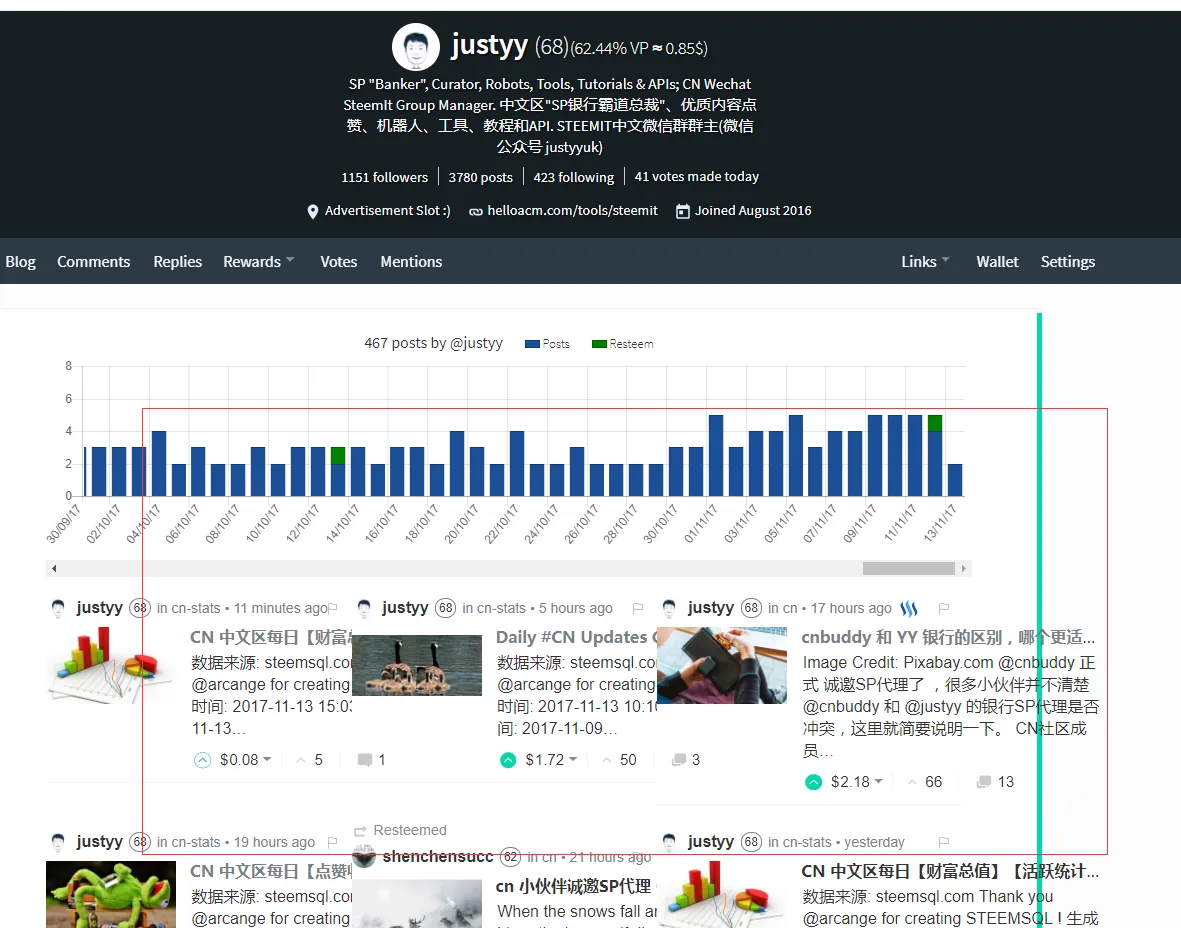This screenshot has height=928, width=1181.
Task: Flag the post from 5 hours ago
Action: pos(638,608)
